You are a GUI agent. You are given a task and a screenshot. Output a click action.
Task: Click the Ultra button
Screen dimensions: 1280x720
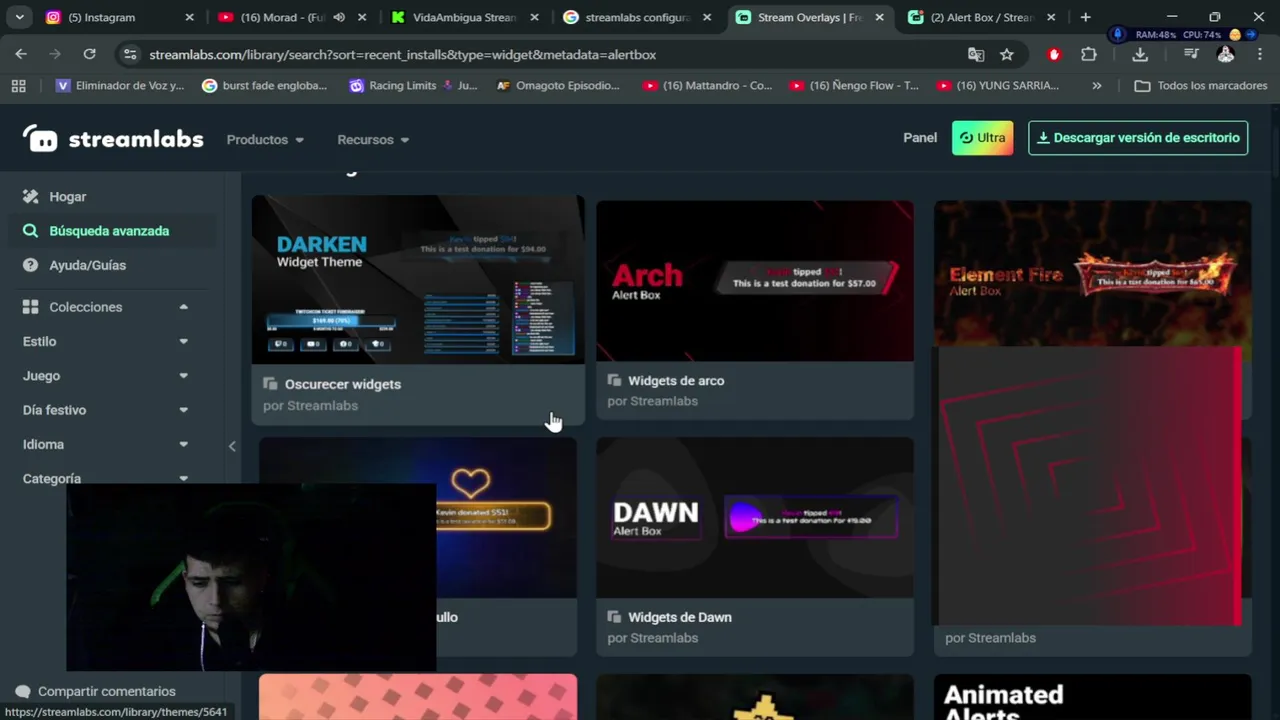coord(982,138)
